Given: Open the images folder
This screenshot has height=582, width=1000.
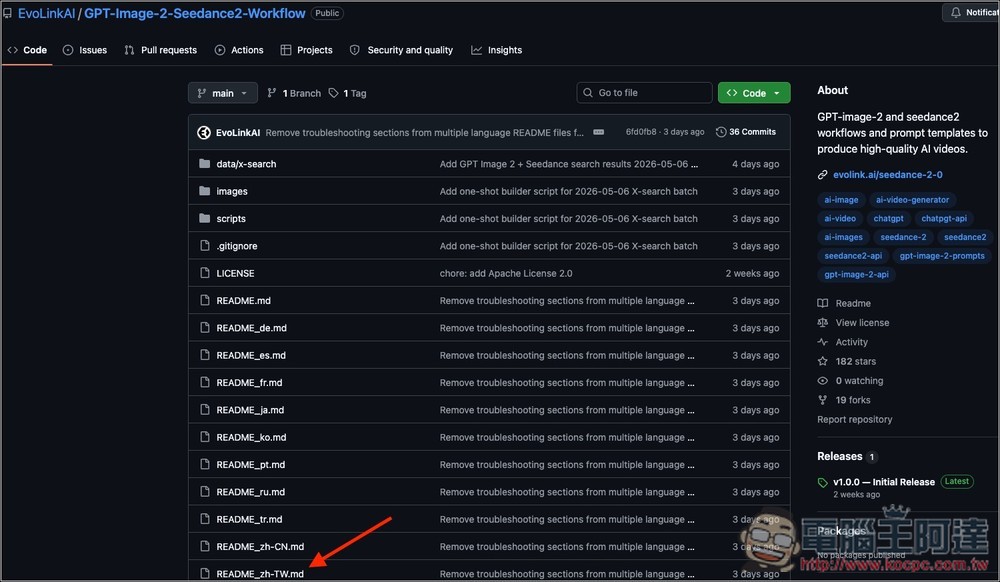Looking at the screenshot, I should tap(232, 191).
